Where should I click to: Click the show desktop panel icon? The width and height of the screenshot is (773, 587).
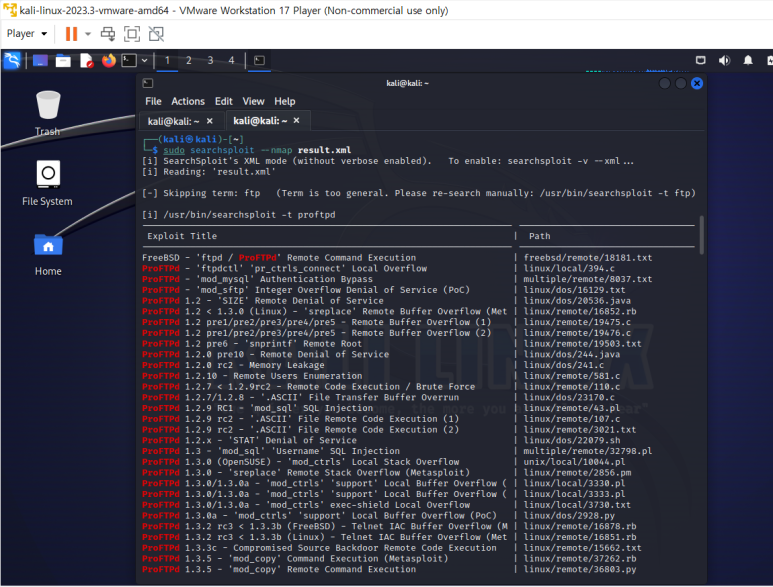click(x=40, y=60)
